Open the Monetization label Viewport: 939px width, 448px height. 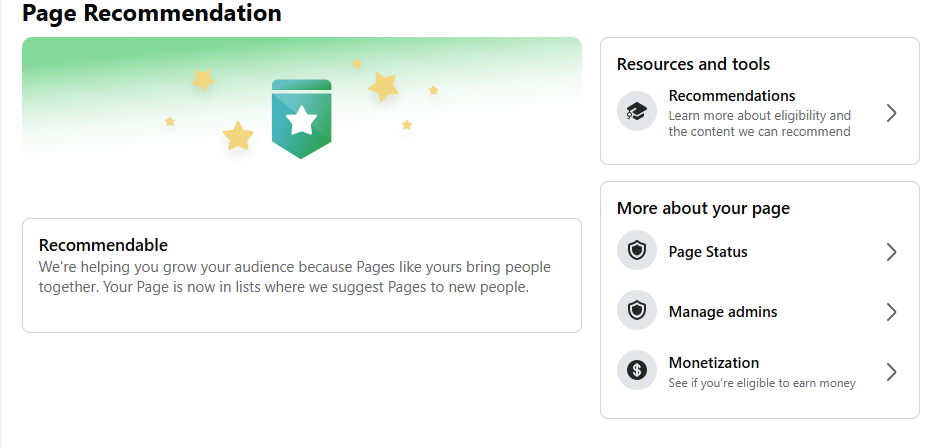pos(714,363)
